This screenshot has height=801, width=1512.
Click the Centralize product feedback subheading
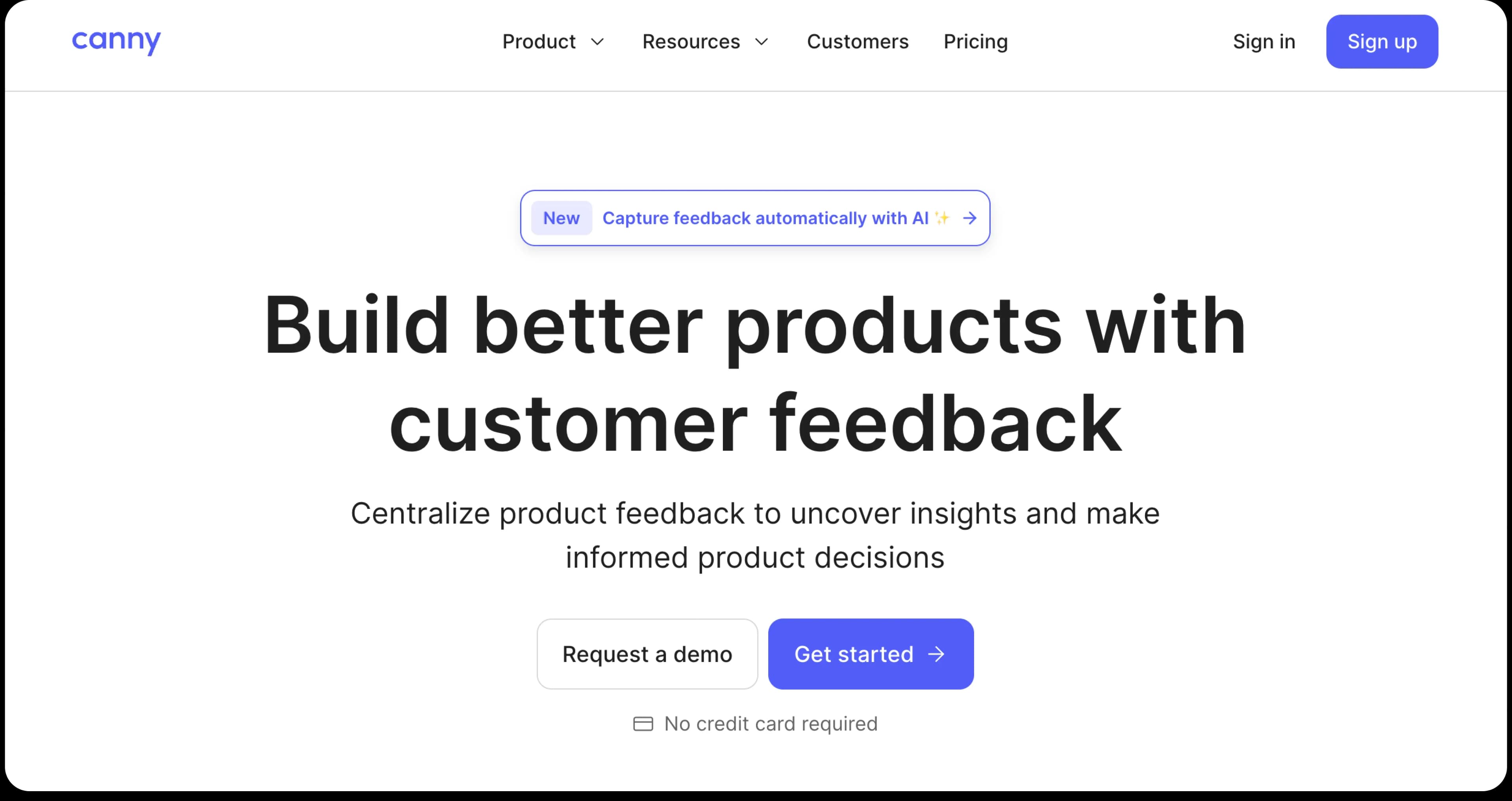(755, 535)
